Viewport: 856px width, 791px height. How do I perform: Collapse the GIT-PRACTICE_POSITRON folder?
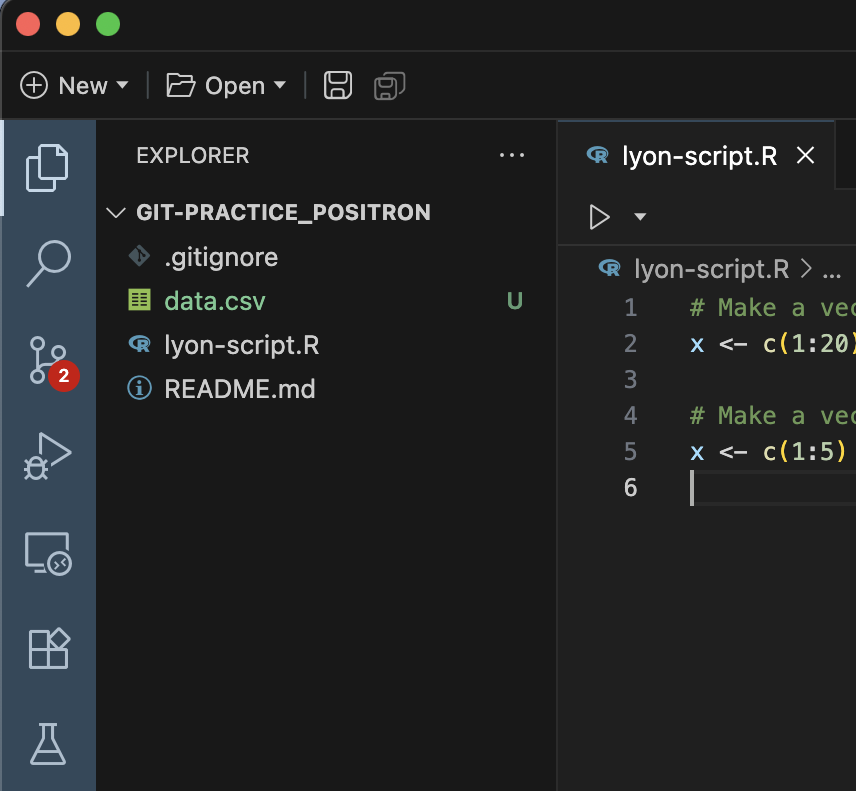click(x=115, y=212)
